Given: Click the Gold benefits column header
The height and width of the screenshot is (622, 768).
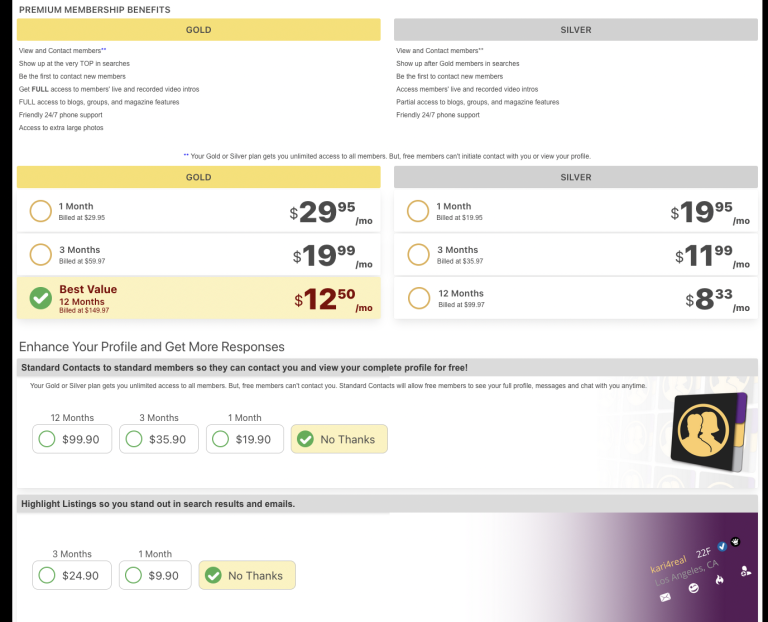Looking at the screenshot, I should click(x=199, y=30).
